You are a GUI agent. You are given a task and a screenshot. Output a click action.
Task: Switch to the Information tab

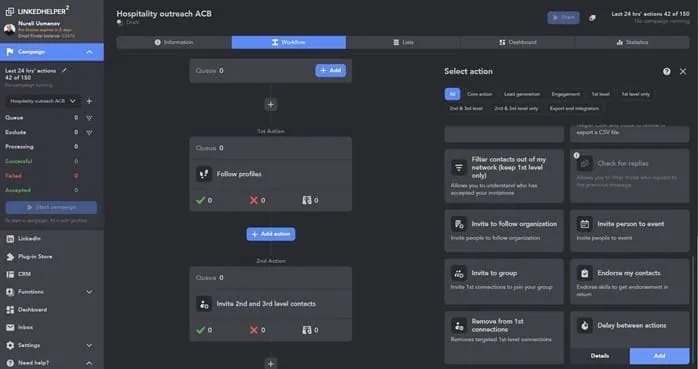point(174,42)
